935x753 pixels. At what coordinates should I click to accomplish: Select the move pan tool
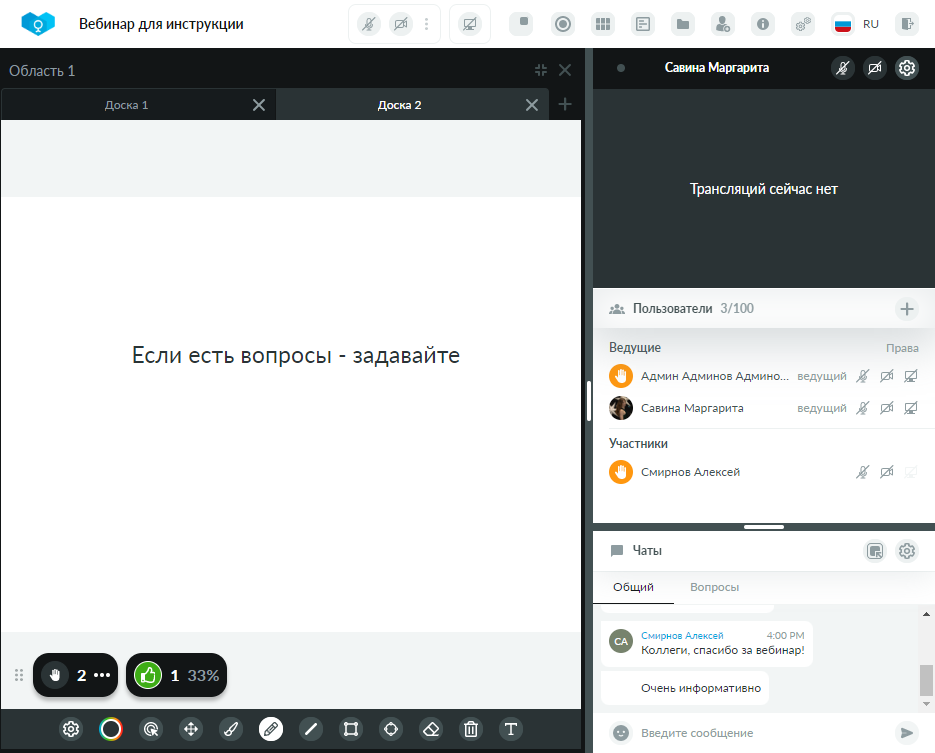[191, 729]
